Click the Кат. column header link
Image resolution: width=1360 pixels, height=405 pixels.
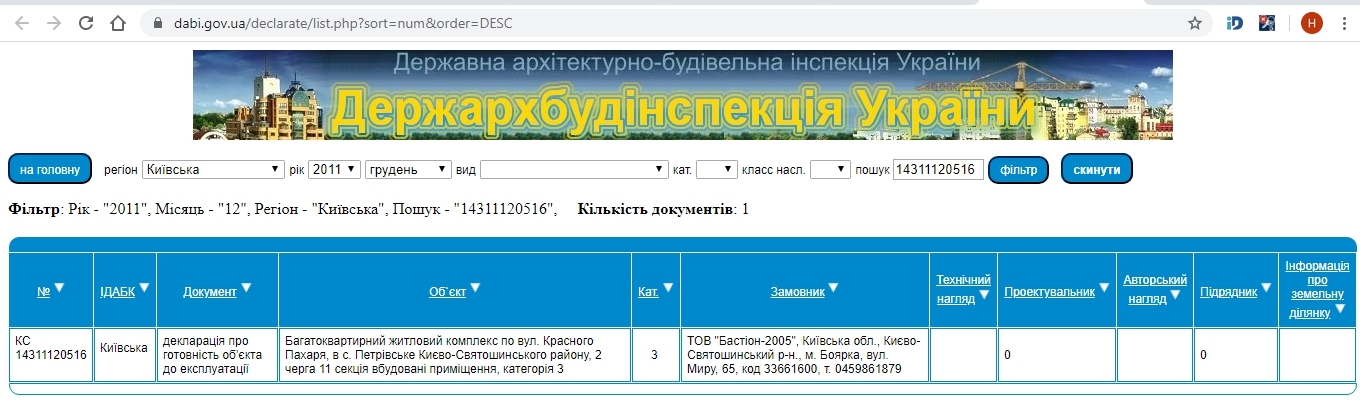coord(648,292)
